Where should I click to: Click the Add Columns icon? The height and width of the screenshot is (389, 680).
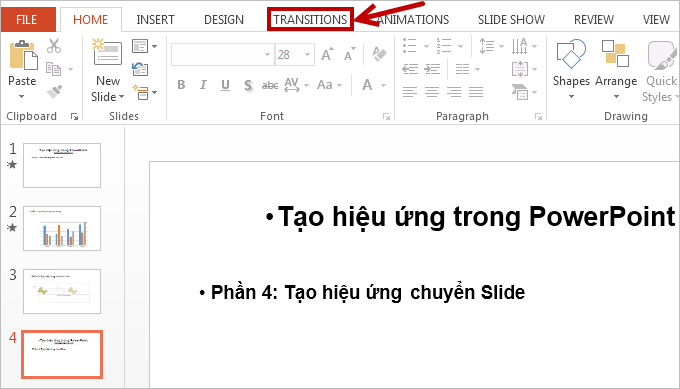click(462, 69)
